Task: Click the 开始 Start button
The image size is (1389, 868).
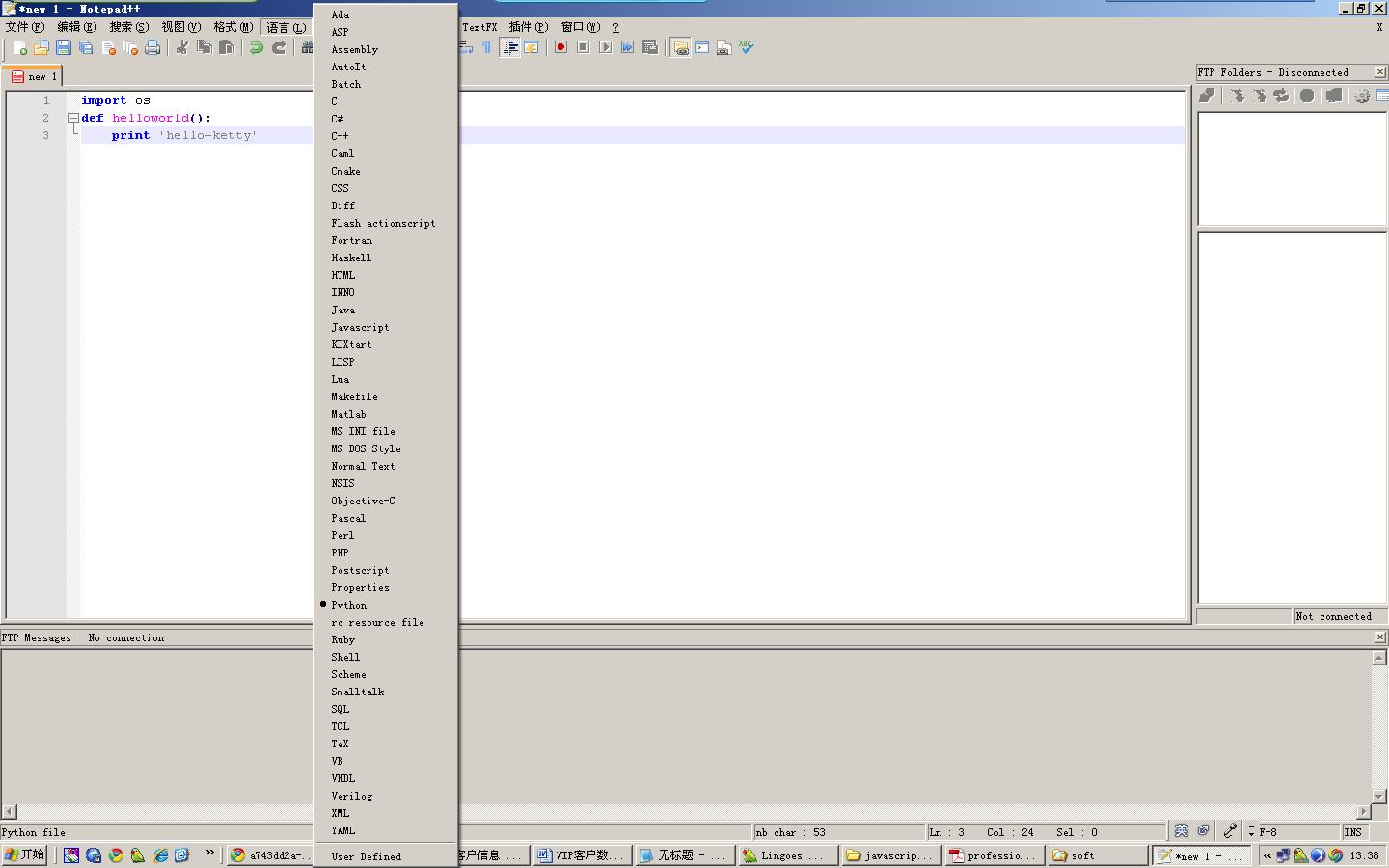Action: pos(24,854)
